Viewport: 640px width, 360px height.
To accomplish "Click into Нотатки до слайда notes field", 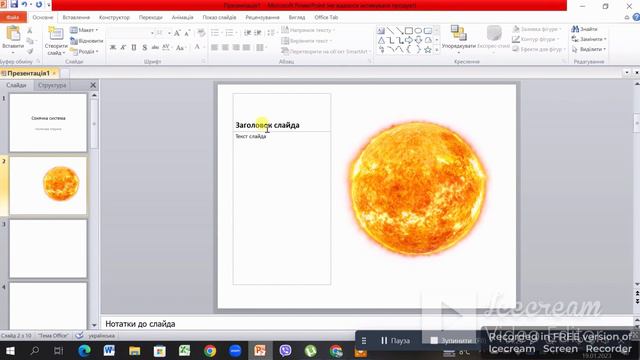I will (366, 324).
